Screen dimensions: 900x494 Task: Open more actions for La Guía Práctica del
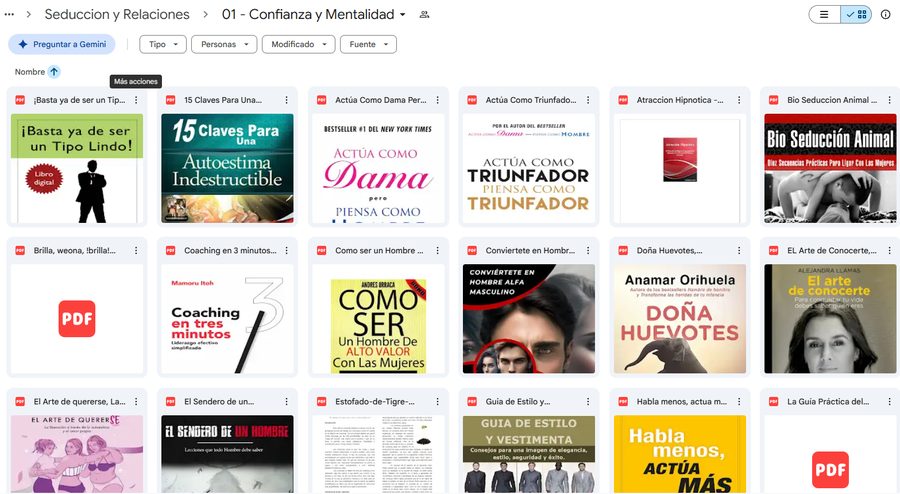click(890, 402)
